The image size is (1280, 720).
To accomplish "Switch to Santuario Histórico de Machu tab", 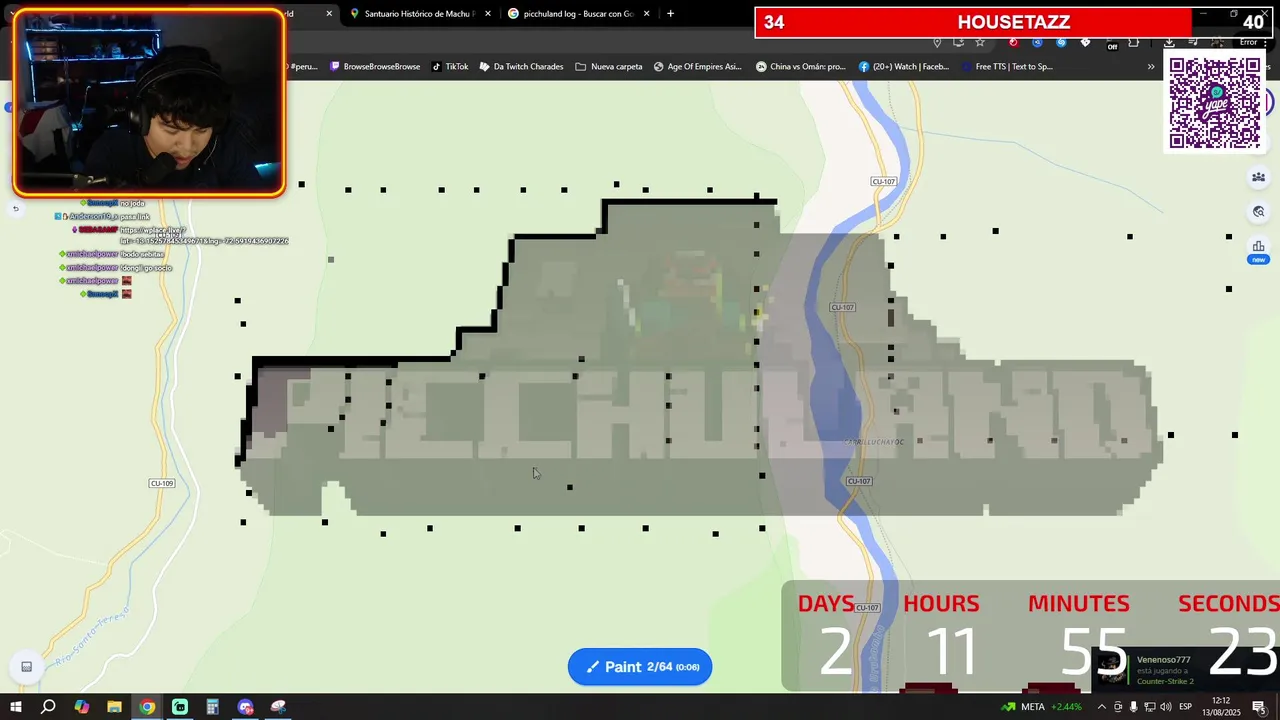I will click(420, 14).
